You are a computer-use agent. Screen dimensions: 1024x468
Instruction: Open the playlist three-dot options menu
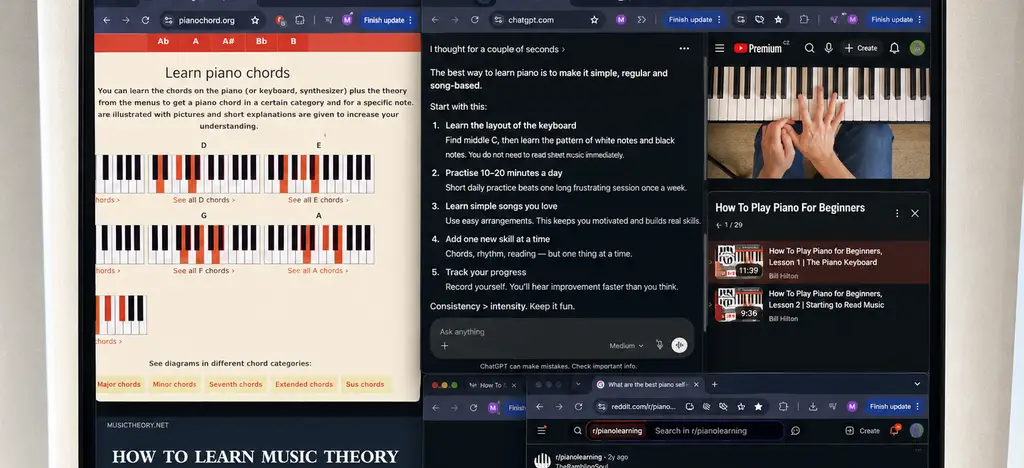[897, 213]
